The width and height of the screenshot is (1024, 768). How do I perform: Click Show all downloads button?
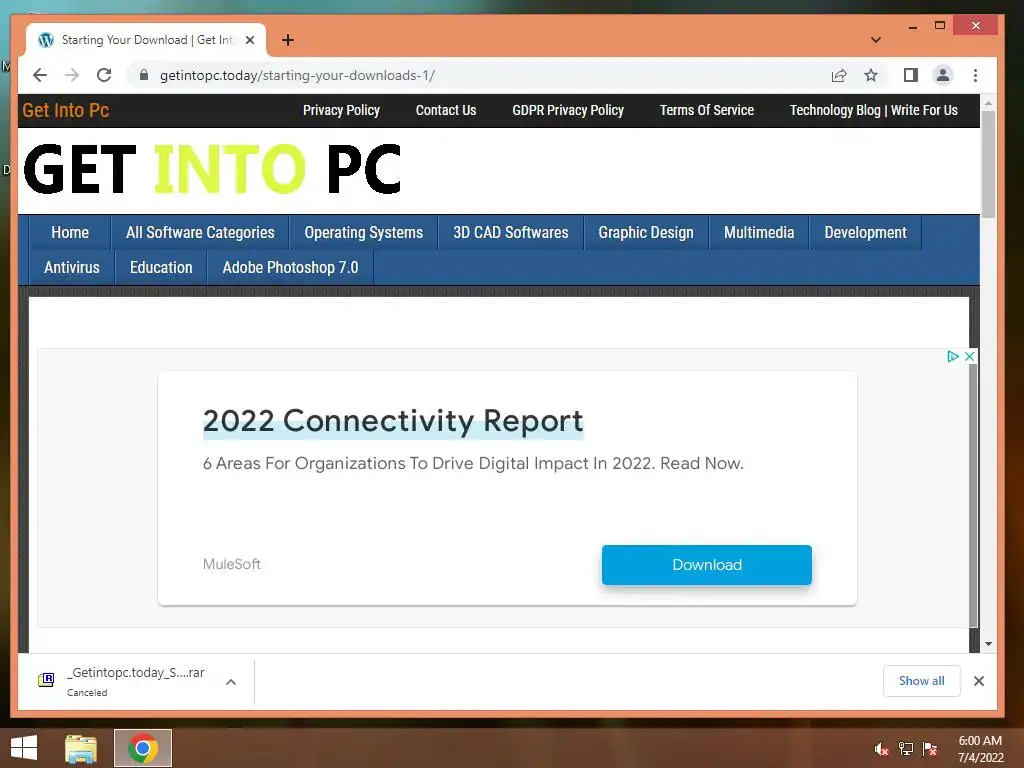[x=921, y=681]
